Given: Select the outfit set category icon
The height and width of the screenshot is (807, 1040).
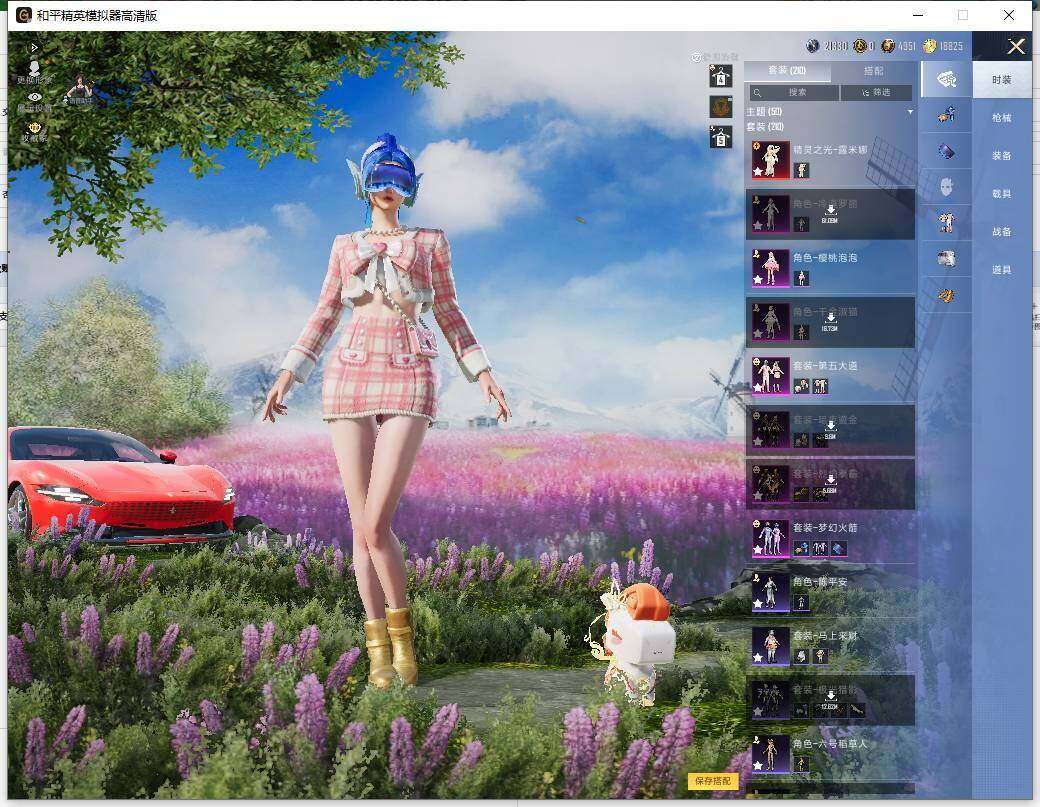Looking at the screenshot, I should 946,80.
